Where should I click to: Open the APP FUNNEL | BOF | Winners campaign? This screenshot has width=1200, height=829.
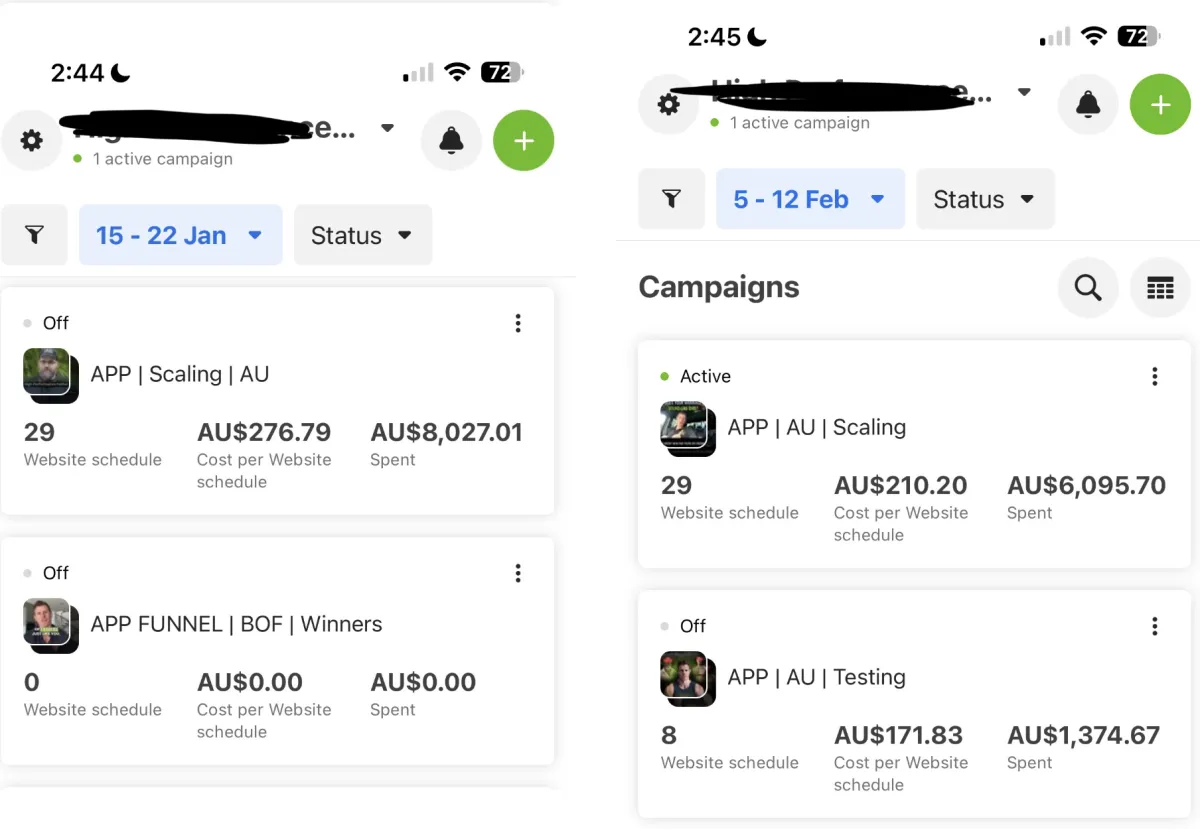(236, 624)
